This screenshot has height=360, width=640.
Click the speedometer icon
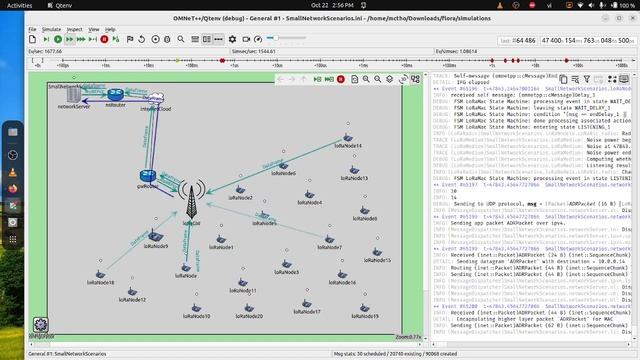pyautogui.click(x=258, y=39)
